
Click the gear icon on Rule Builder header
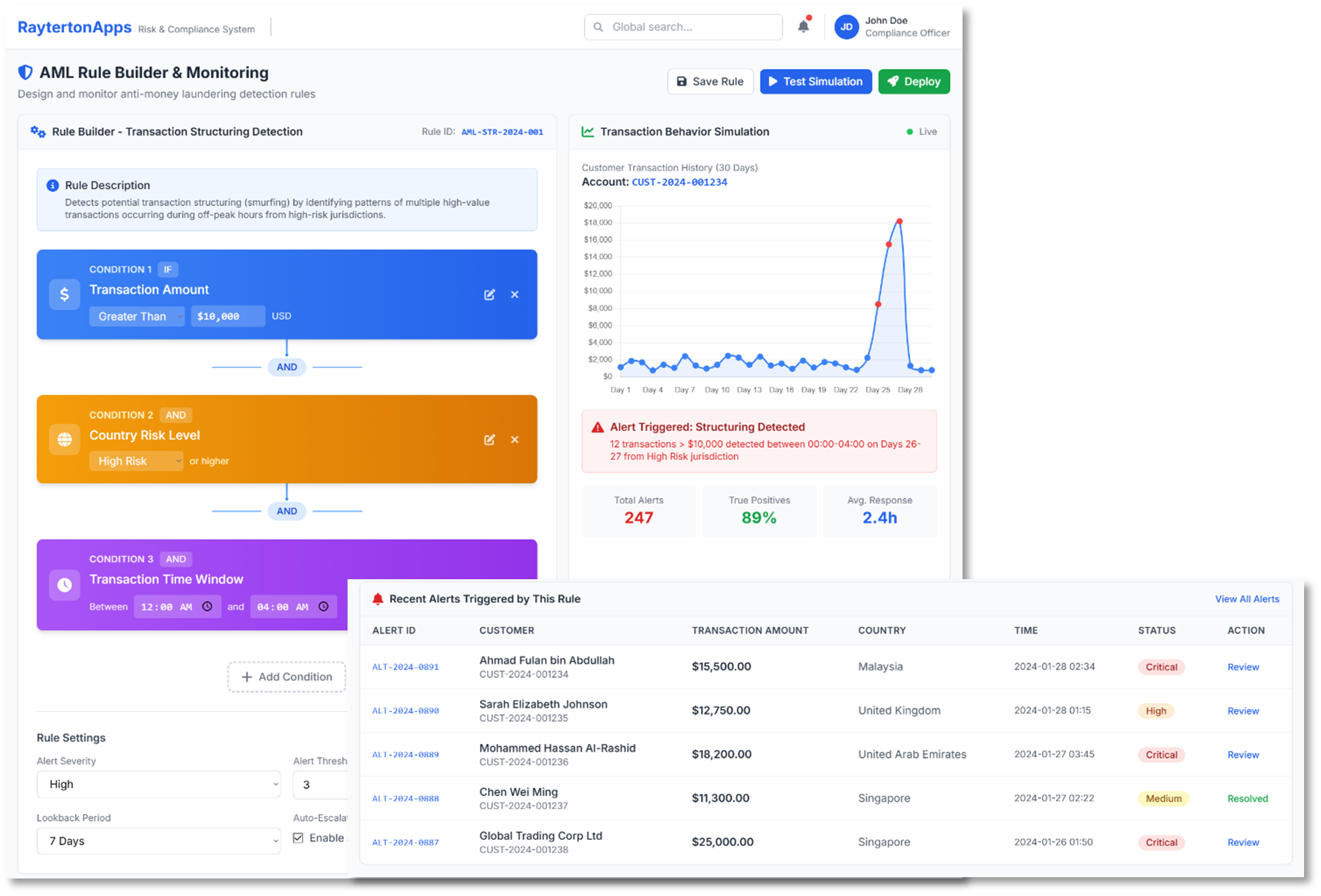[37, 132]
